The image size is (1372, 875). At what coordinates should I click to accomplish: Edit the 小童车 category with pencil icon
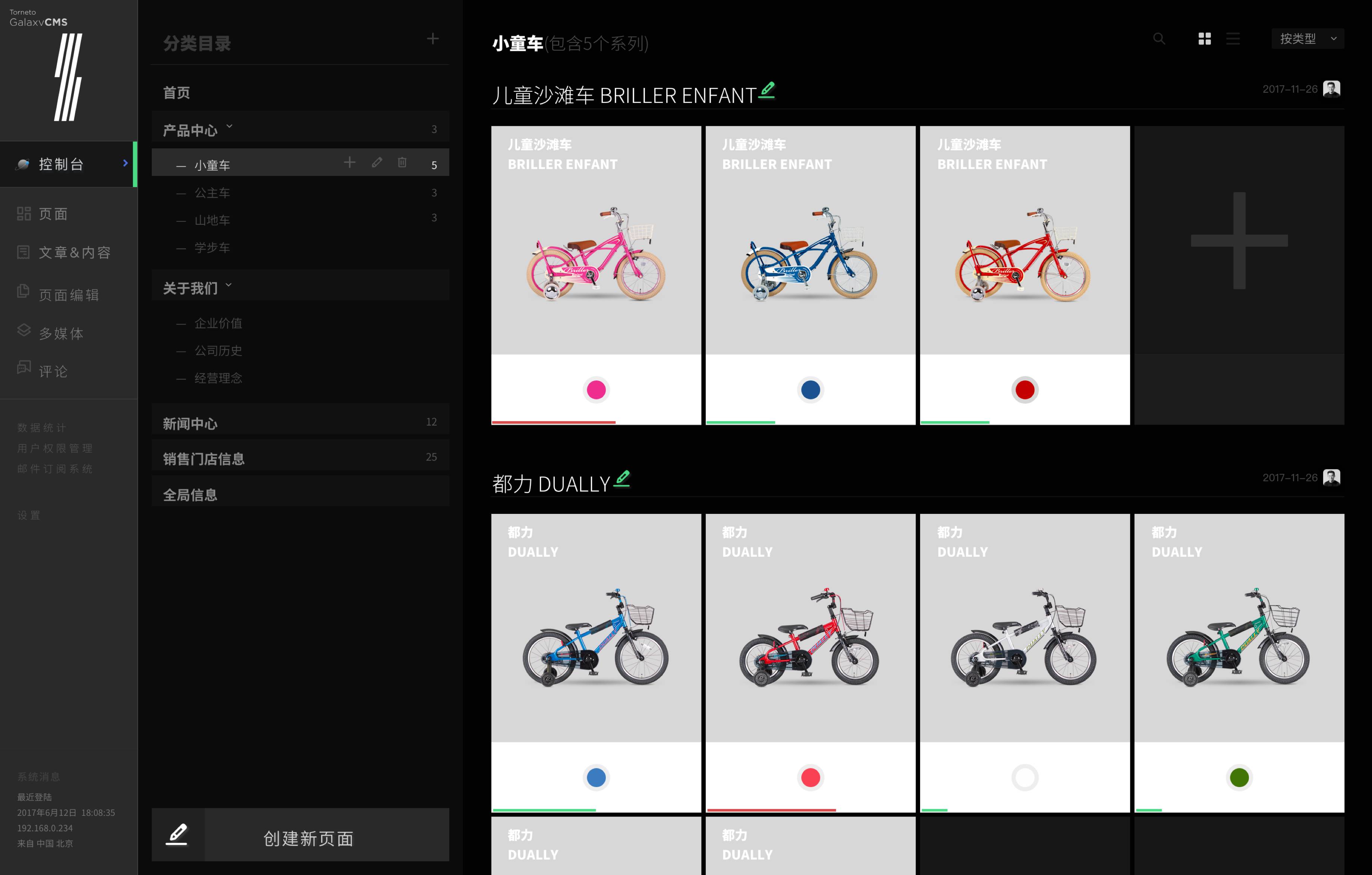tap(377, 163)
